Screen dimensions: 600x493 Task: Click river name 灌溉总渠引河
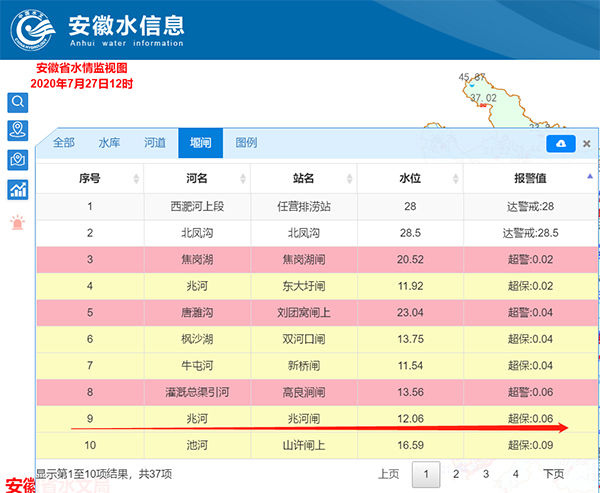point(197,392)
